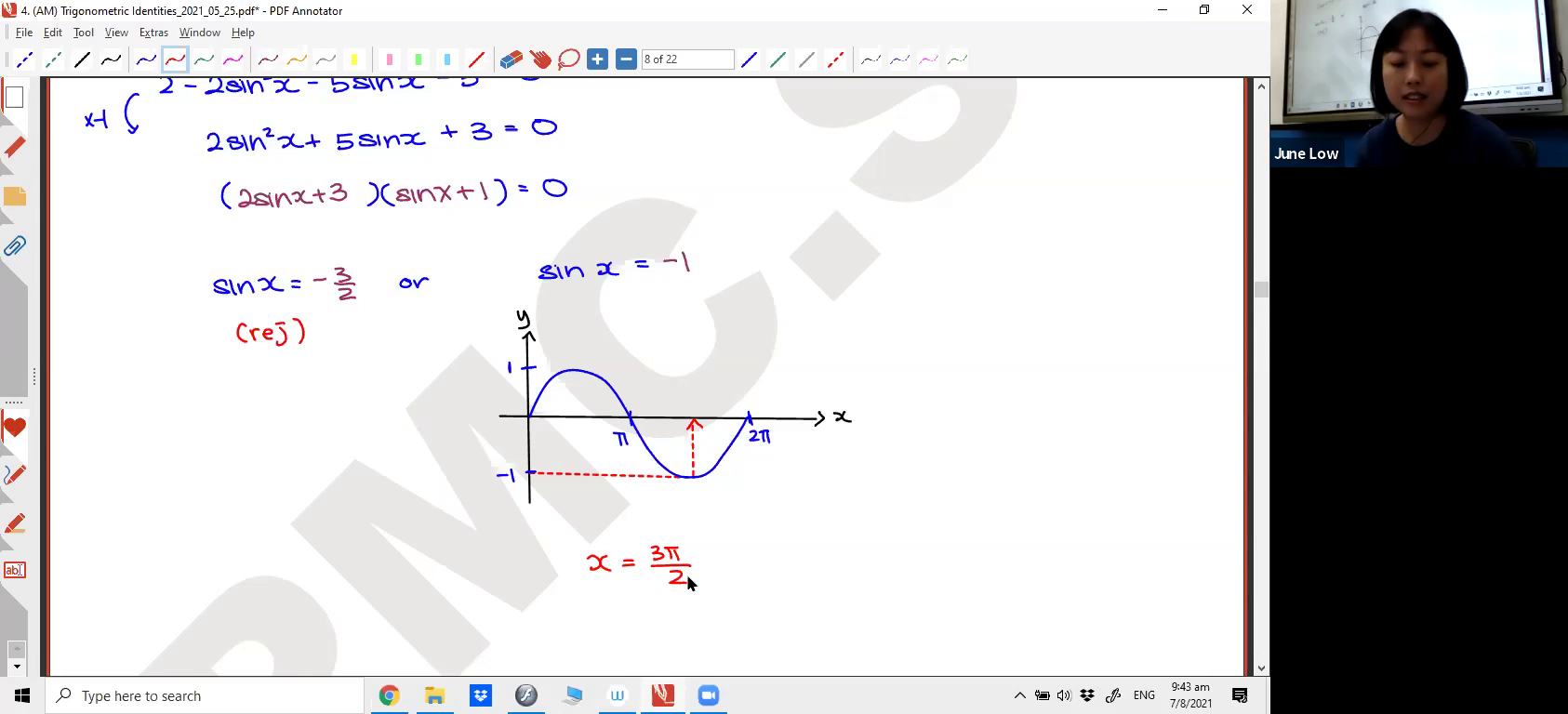Screen dimensions: 1568x714
Task: Open the Tool menu
Action: (84, 33)
